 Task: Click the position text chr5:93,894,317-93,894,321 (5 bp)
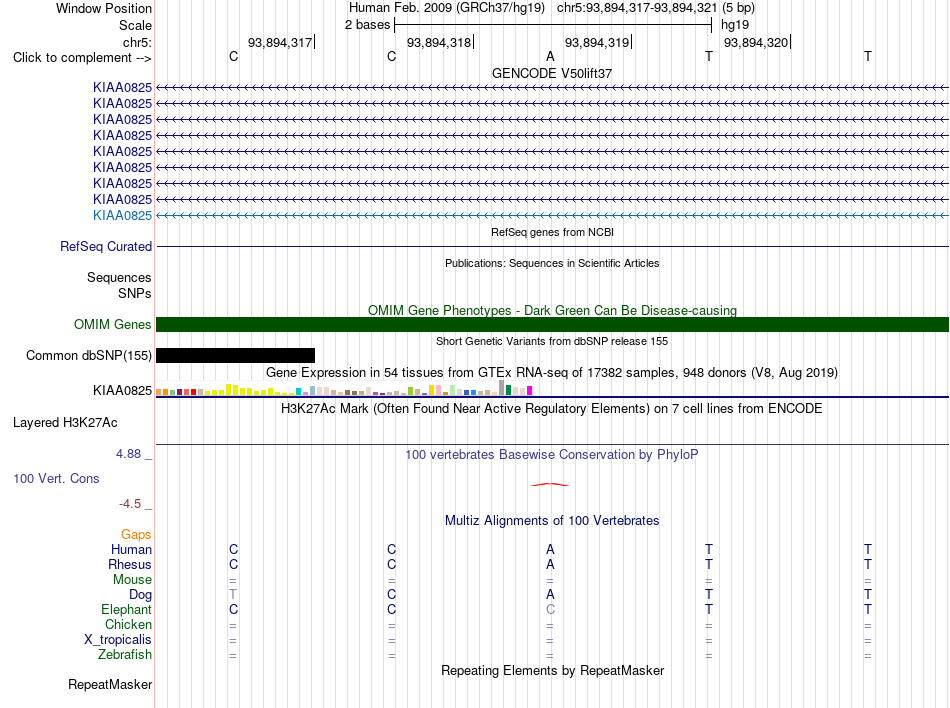pyautogui.click(x=656, y=8)
